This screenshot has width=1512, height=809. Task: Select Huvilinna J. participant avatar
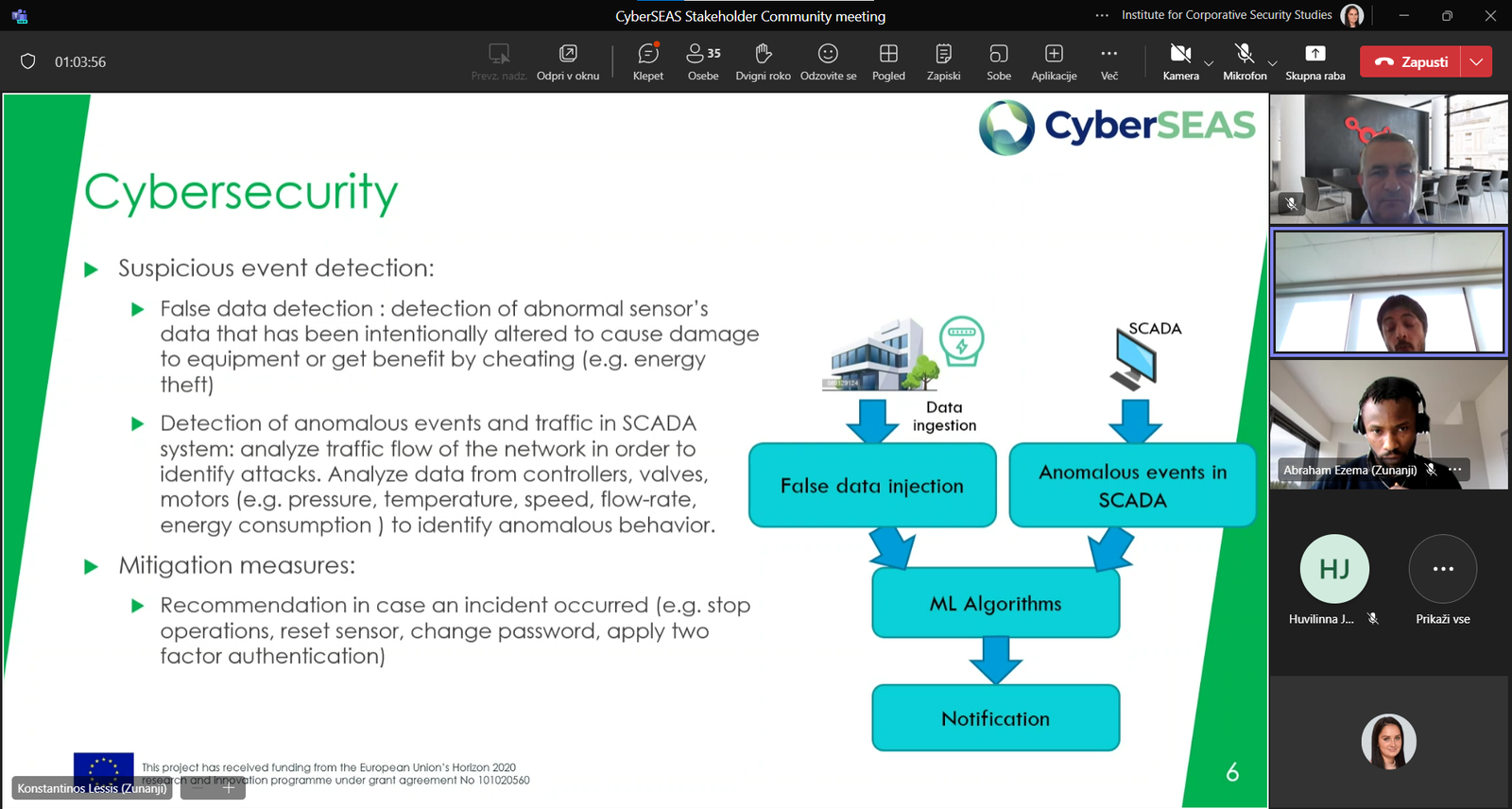tap(1334, 569)
